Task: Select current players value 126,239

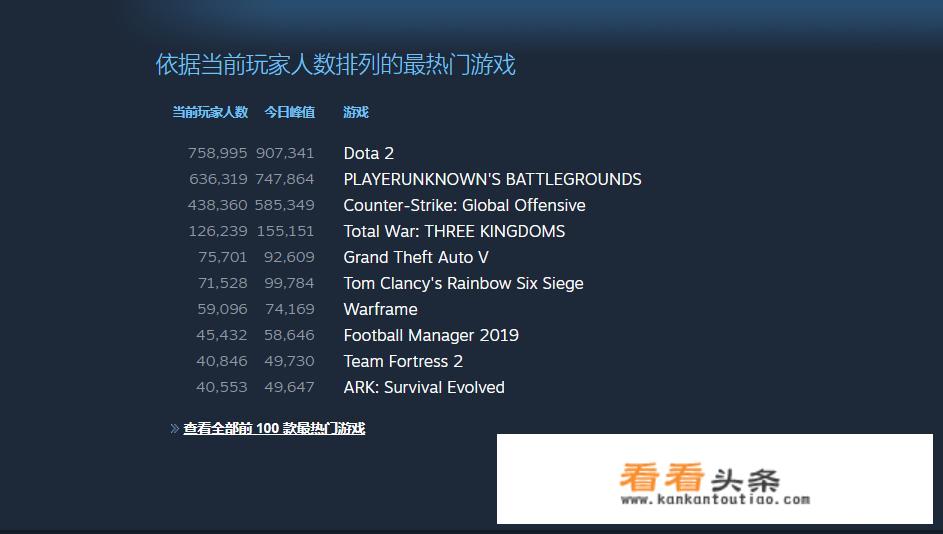Action: (218, 231)
